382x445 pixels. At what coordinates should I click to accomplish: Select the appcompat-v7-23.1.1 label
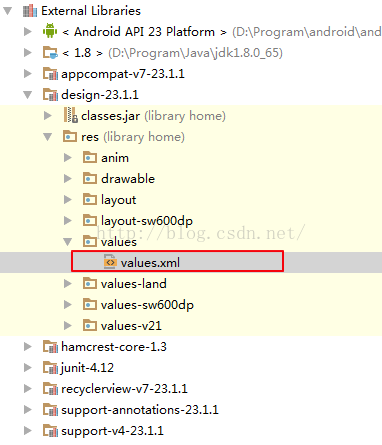click(x=123, y=74)
